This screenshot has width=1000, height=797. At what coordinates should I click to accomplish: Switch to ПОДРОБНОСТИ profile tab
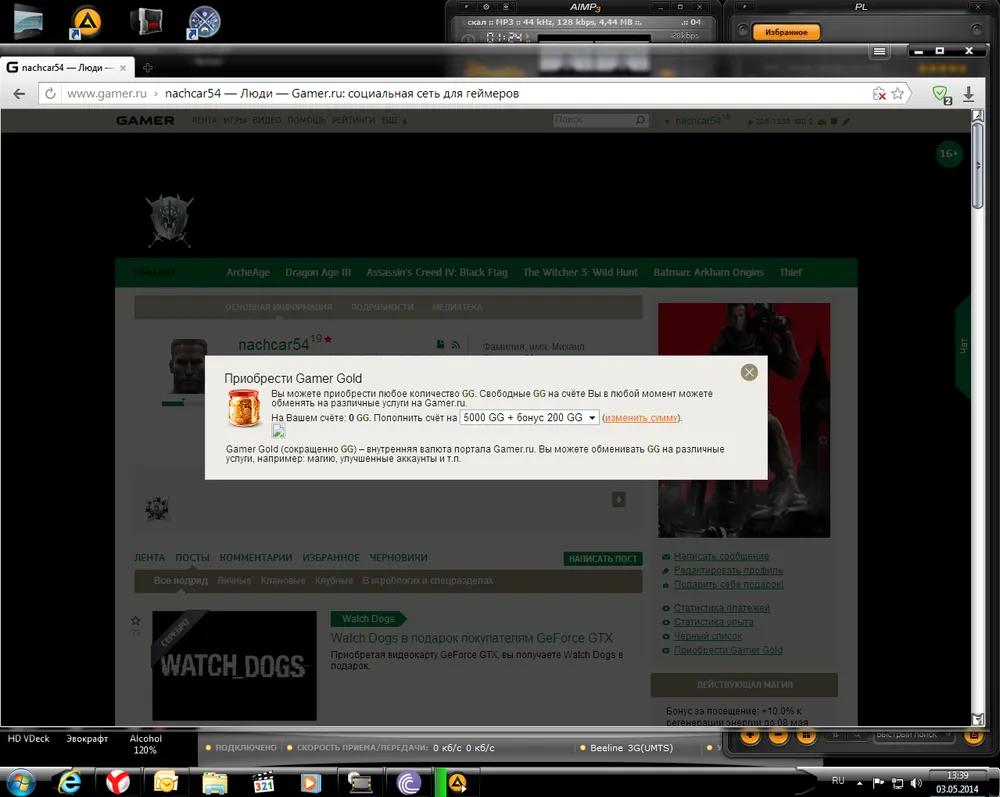[382, 307]
